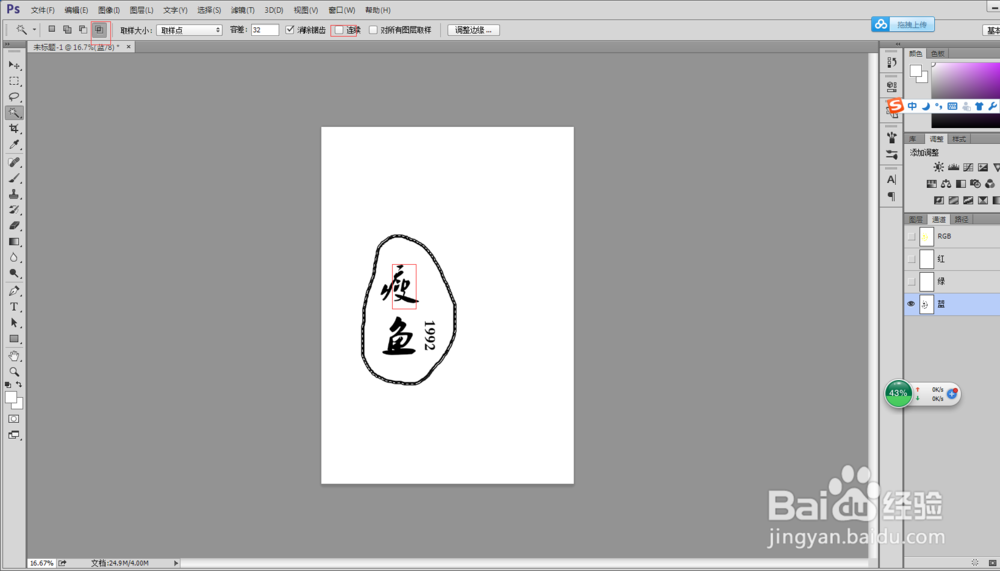
Task: Select the Clone Stamp tool
Action: tap(14, 194)
